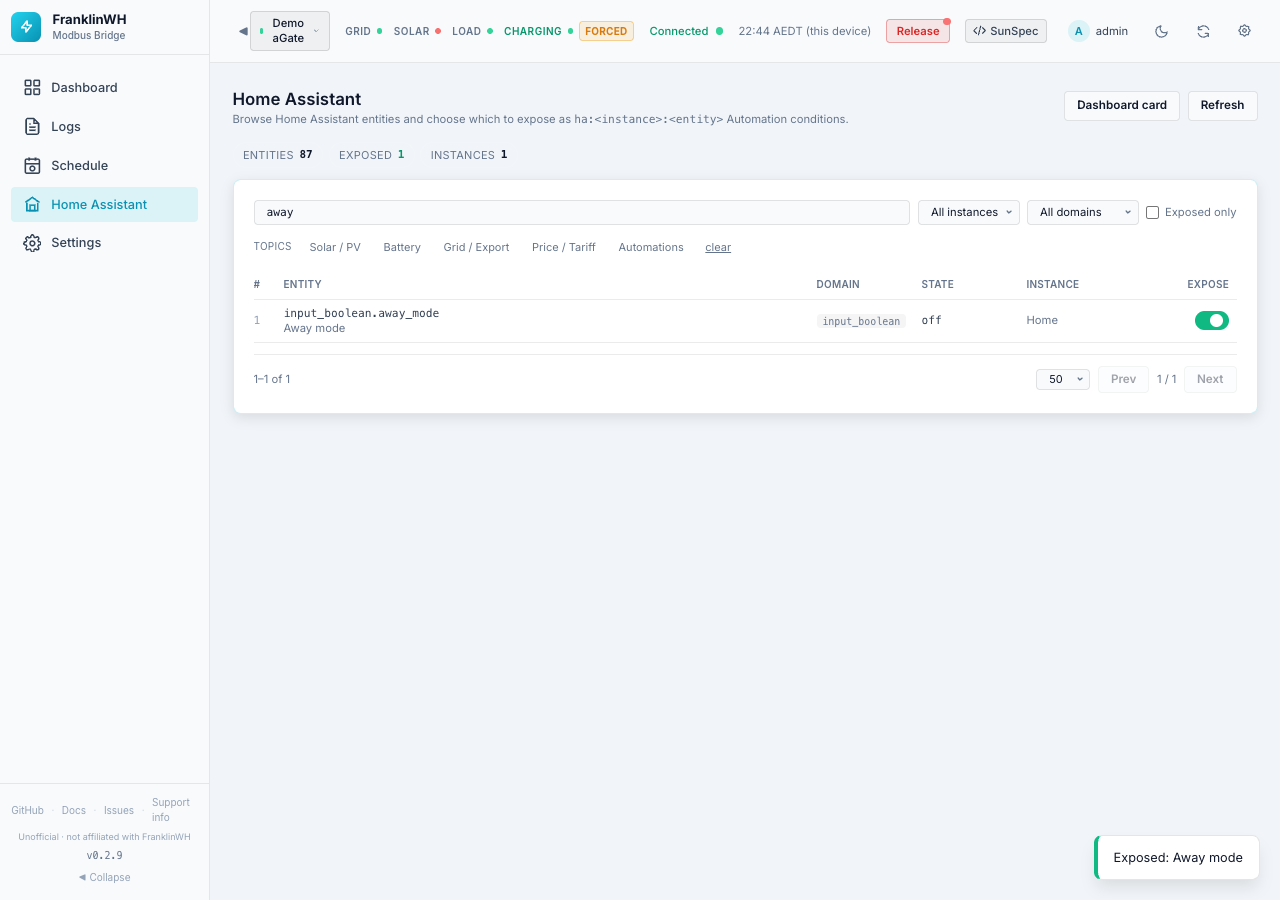
Task: Switch to the Entities tab
Action: point(277,155)
